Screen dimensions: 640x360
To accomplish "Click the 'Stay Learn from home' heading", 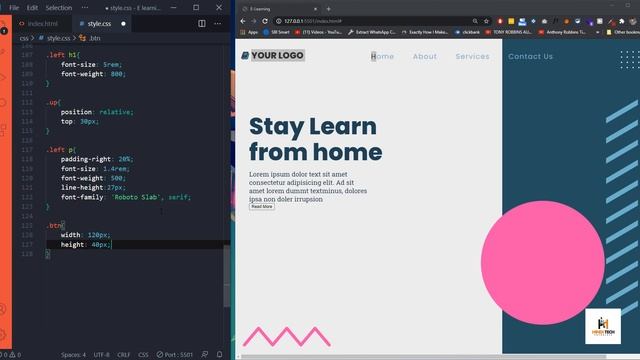I will coord(316,139).
